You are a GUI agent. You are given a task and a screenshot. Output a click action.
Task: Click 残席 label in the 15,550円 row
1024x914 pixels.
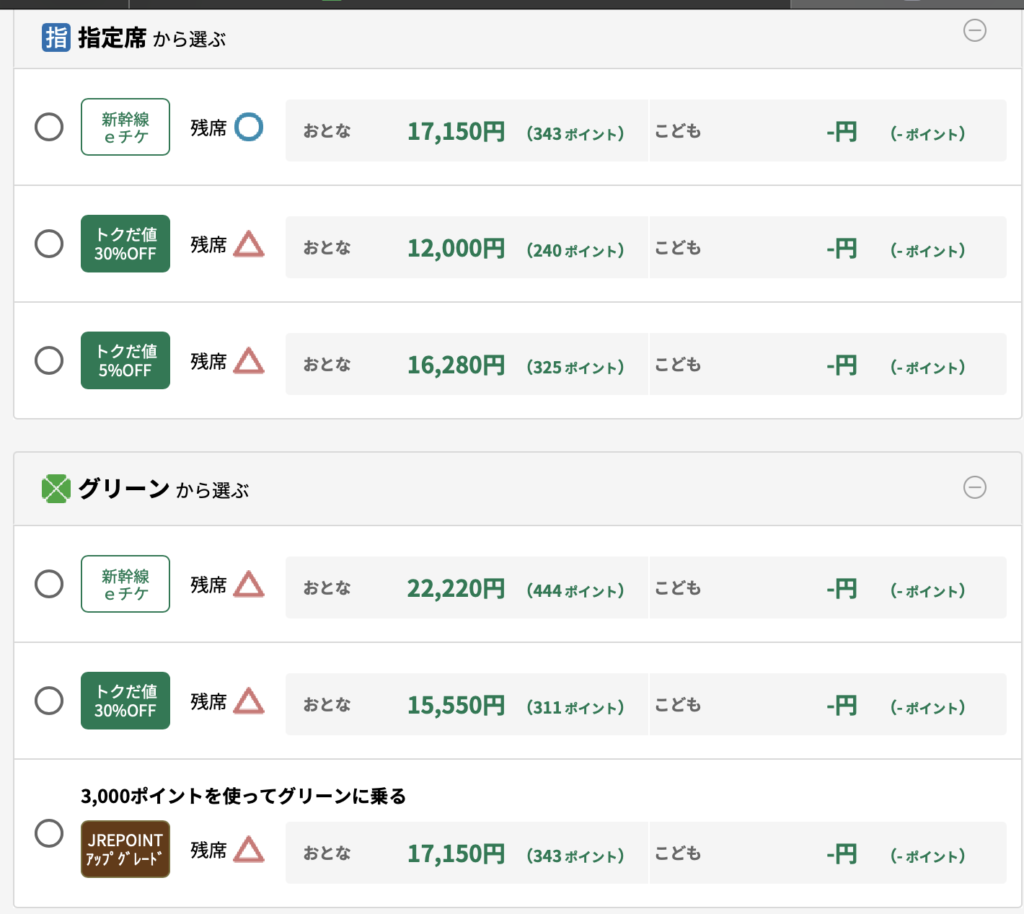(x=208, y=702)
